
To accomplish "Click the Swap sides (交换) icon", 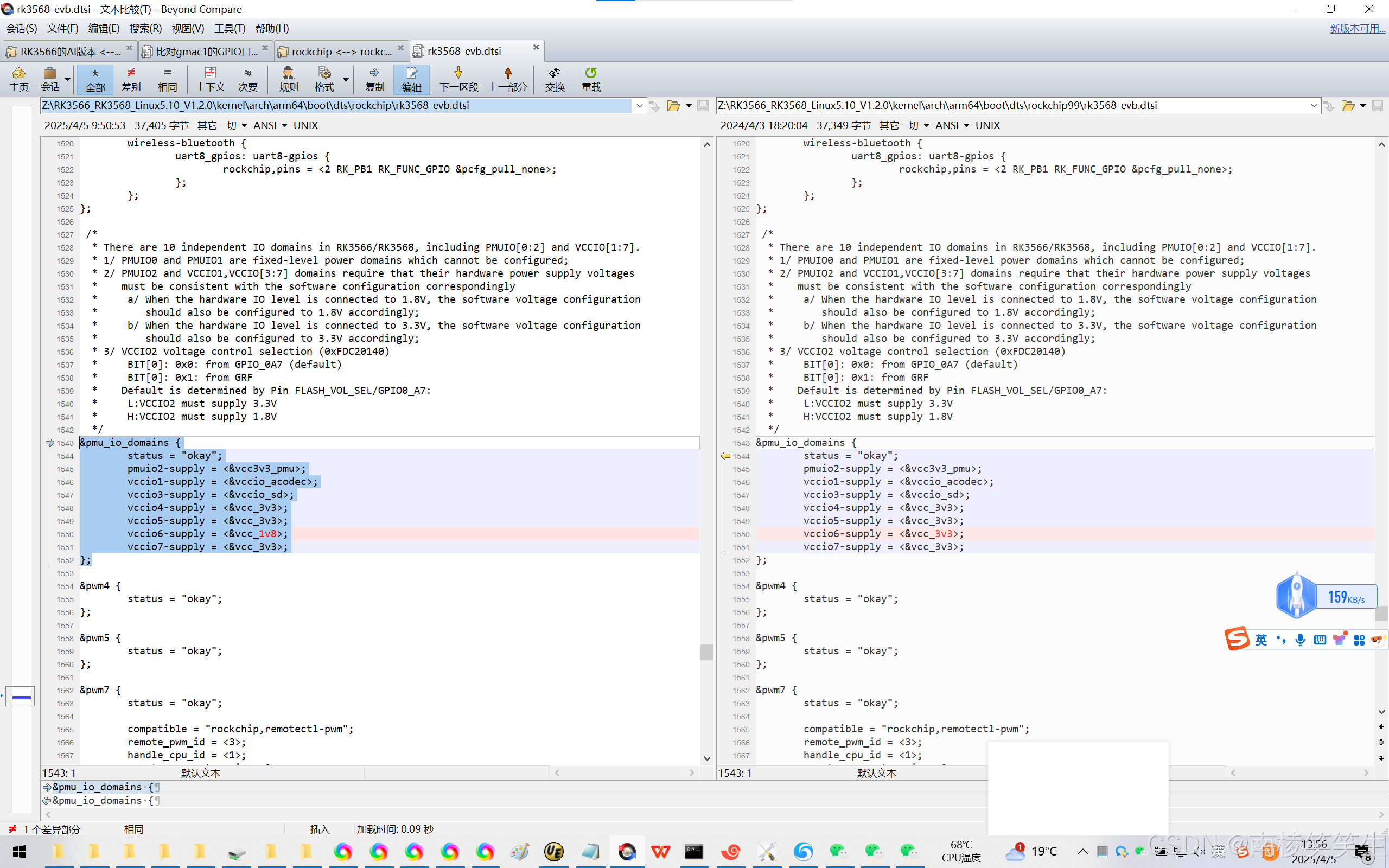I will [x=555, y=79].
